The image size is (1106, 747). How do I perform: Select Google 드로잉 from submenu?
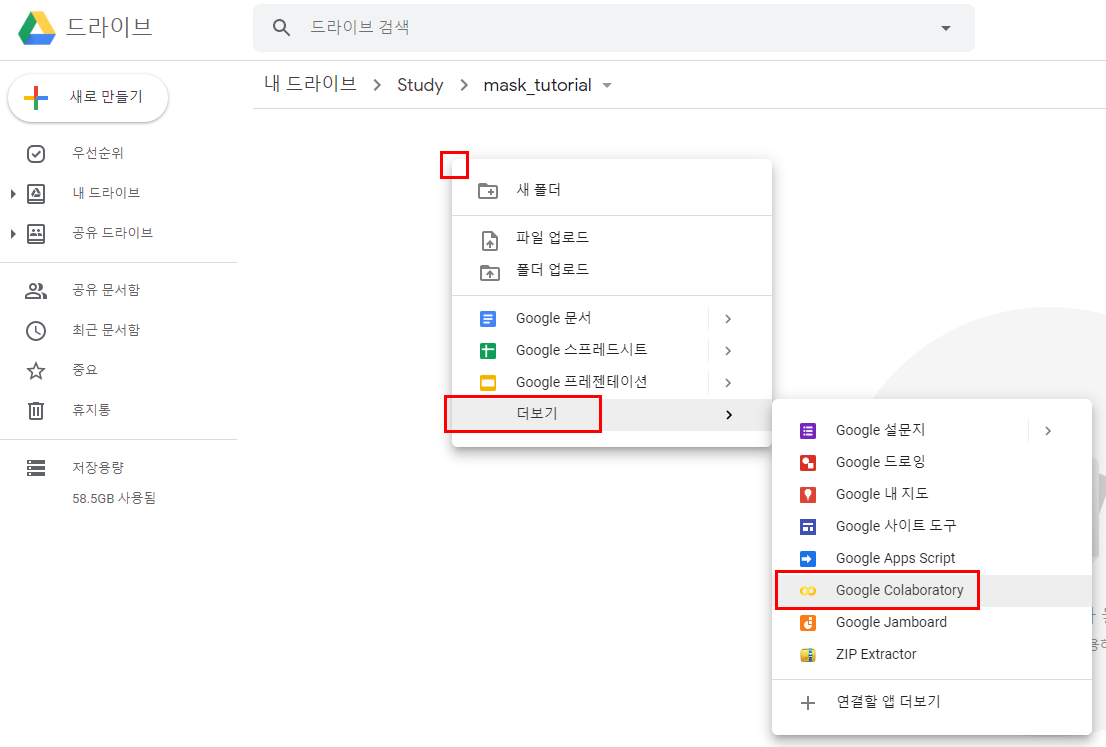(x=932, y=462)
